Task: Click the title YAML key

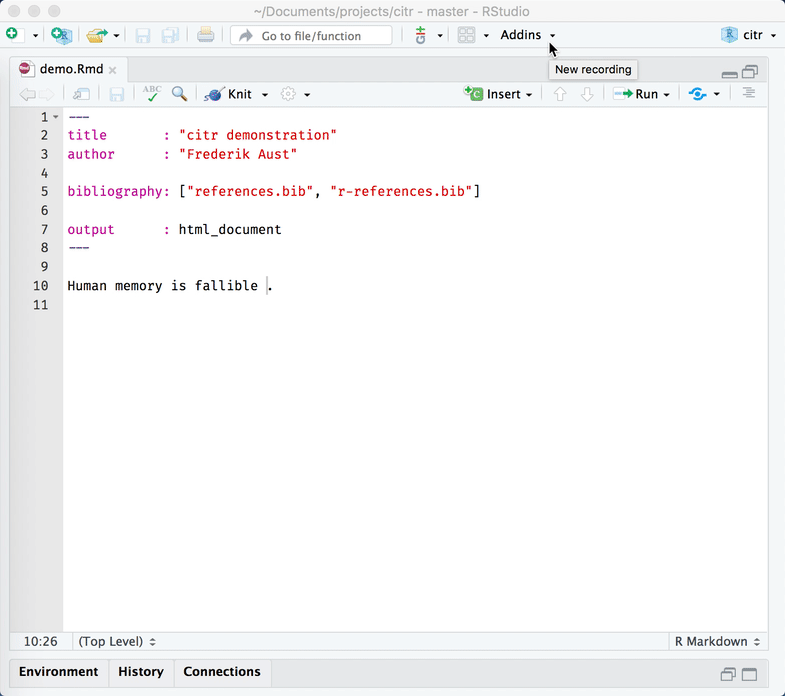Action: tap(87, 135)
